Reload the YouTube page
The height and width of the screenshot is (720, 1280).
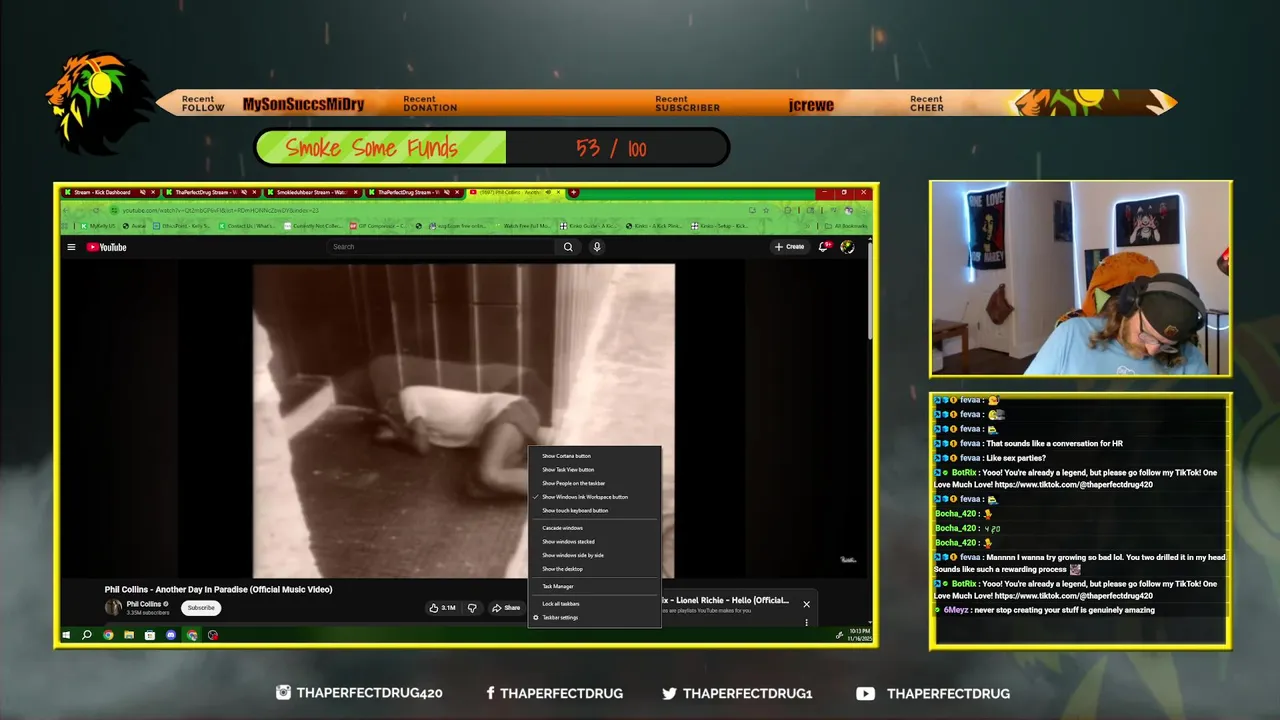tap(96, 210)
